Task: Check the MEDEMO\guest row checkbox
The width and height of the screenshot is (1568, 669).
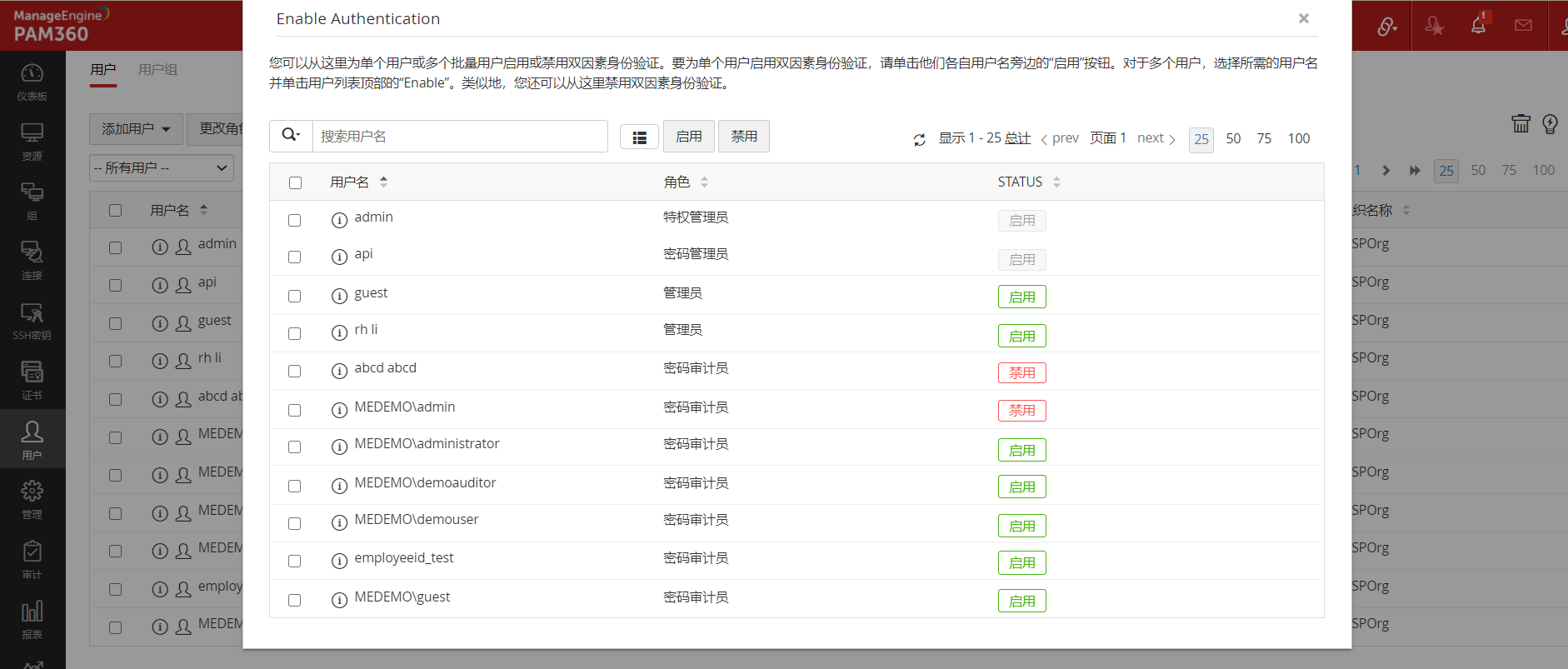Action: tap(294, 600)
